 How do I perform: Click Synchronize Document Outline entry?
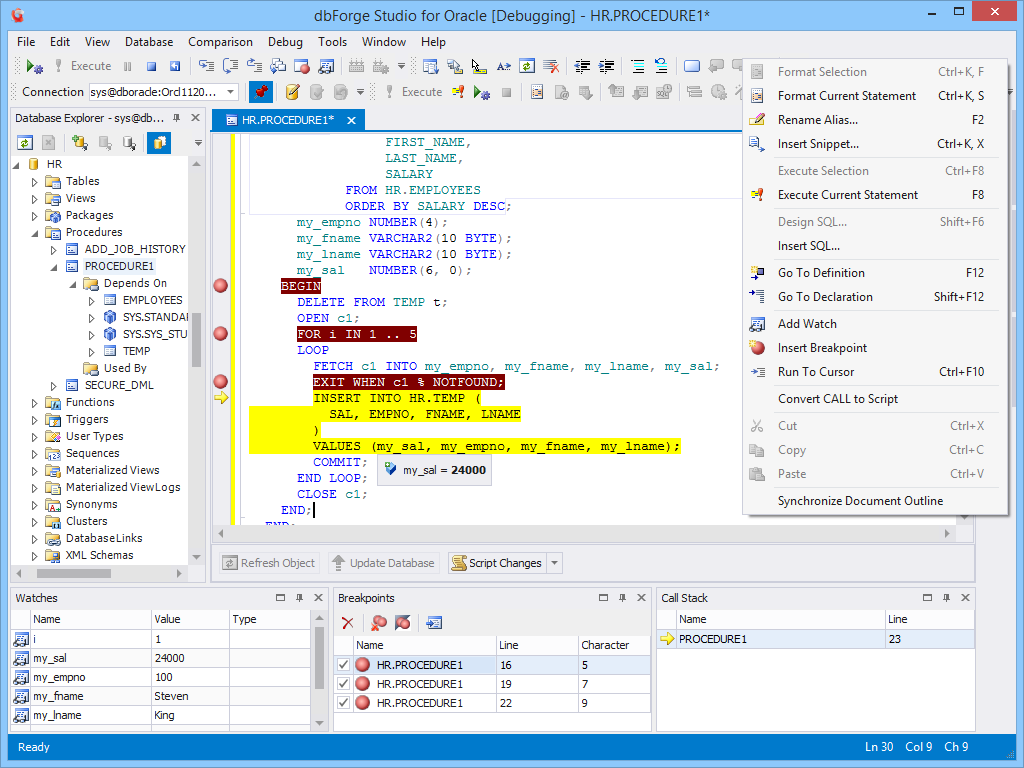pyautogui.click(x=875, y=501)
